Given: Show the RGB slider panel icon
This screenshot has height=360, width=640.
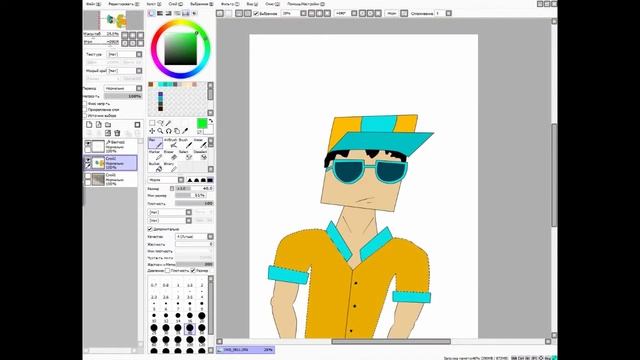Looking at the screenshot, I should (160, 13).
